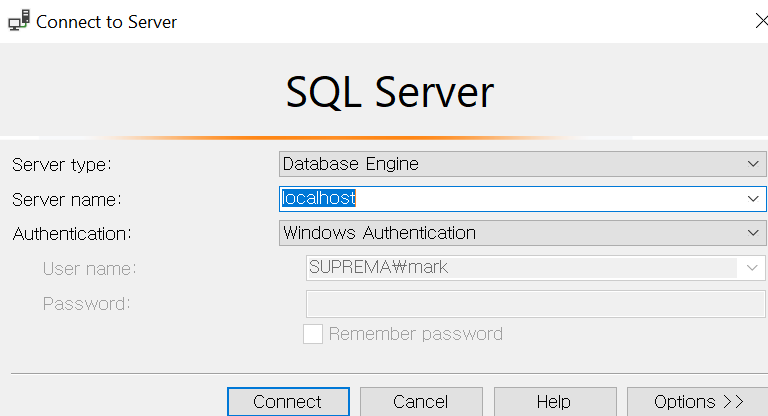Click the 'Authentication:' label

72,234
